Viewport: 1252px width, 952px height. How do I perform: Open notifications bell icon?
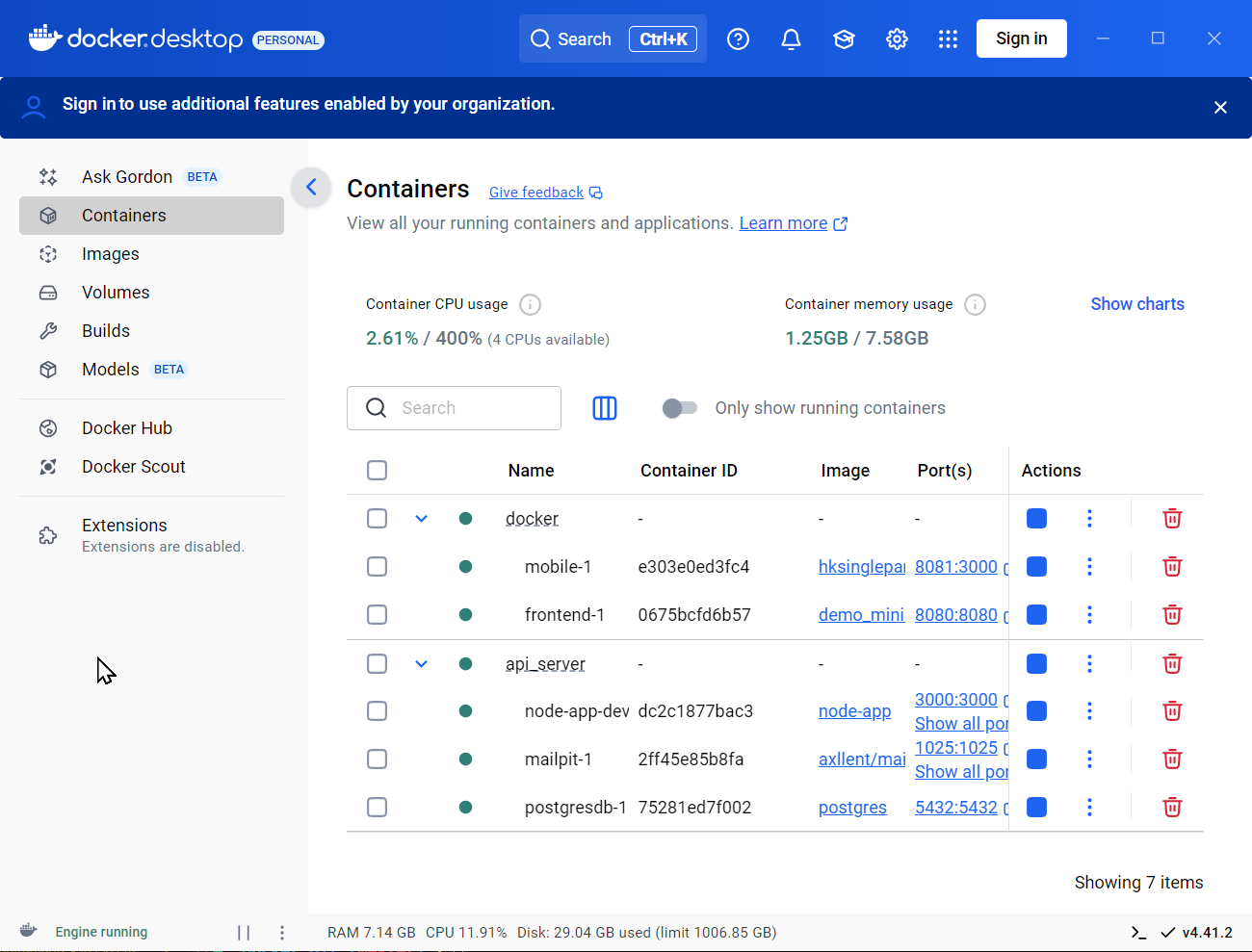(x=791, y=39)
